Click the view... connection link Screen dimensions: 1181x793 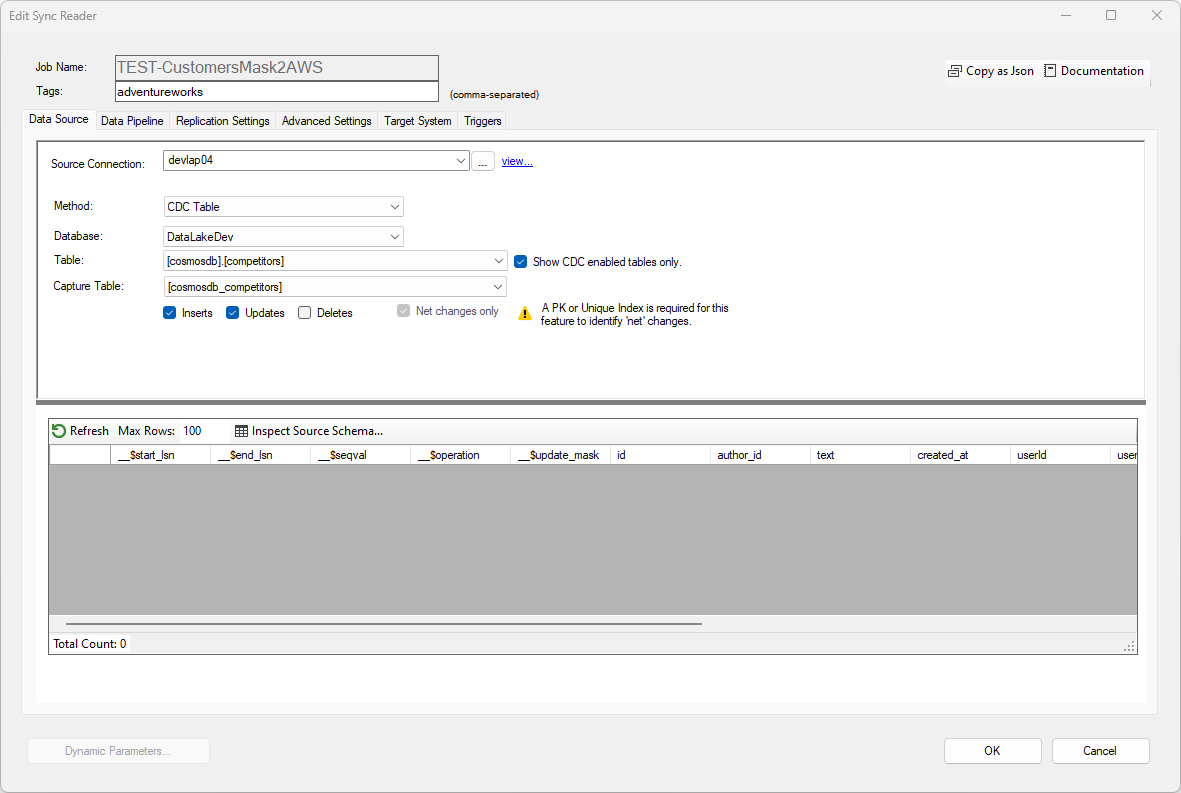(x=517, y=161)
